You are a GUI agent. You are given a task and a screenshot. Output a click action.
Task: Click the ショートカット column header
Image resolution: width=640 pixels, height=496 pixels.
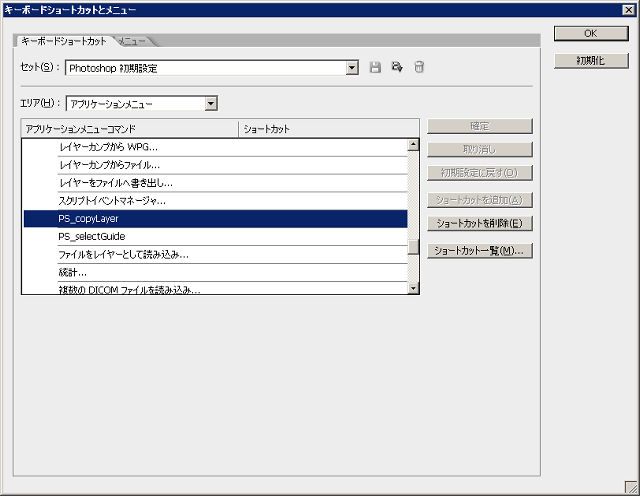pyautogui.click(x=324, y=129)
